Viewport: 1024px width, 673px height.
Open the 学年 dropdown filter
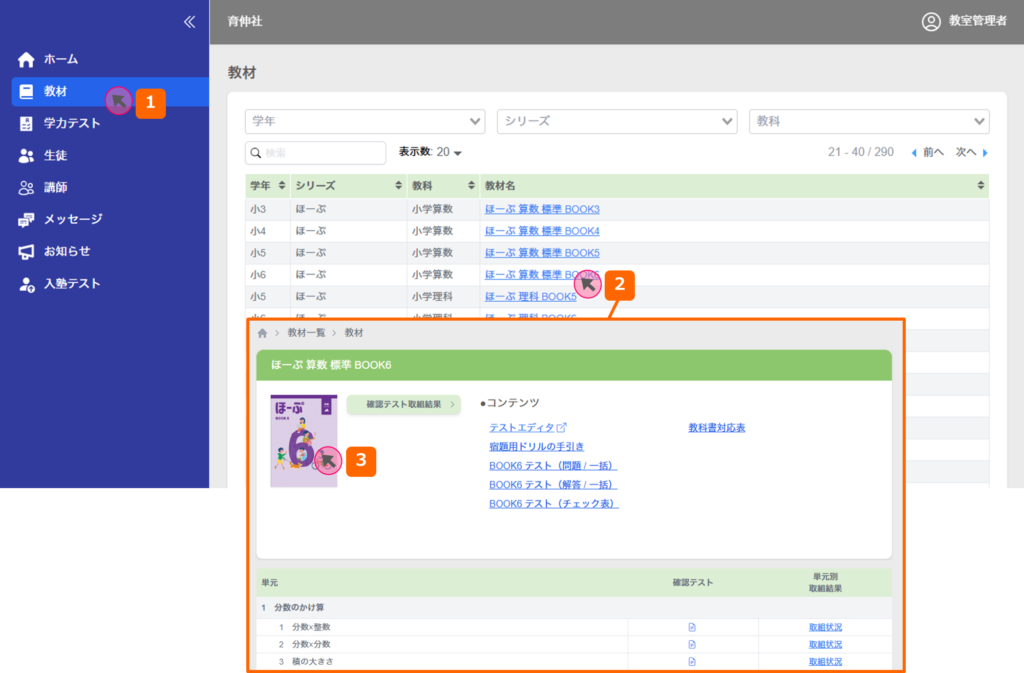pos(364,121)
